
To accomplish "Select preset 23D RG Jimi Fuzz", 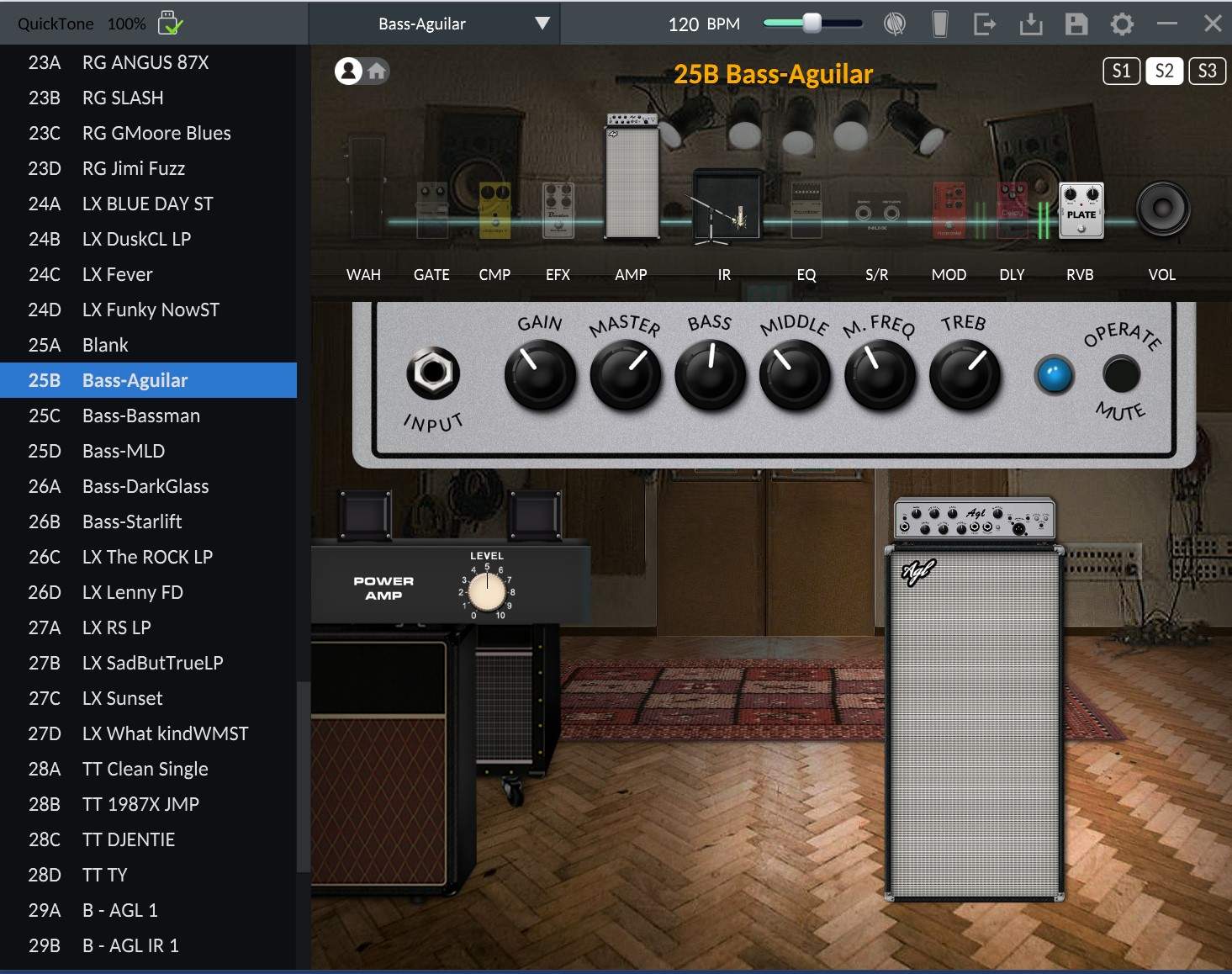I will tap(148, 168).
